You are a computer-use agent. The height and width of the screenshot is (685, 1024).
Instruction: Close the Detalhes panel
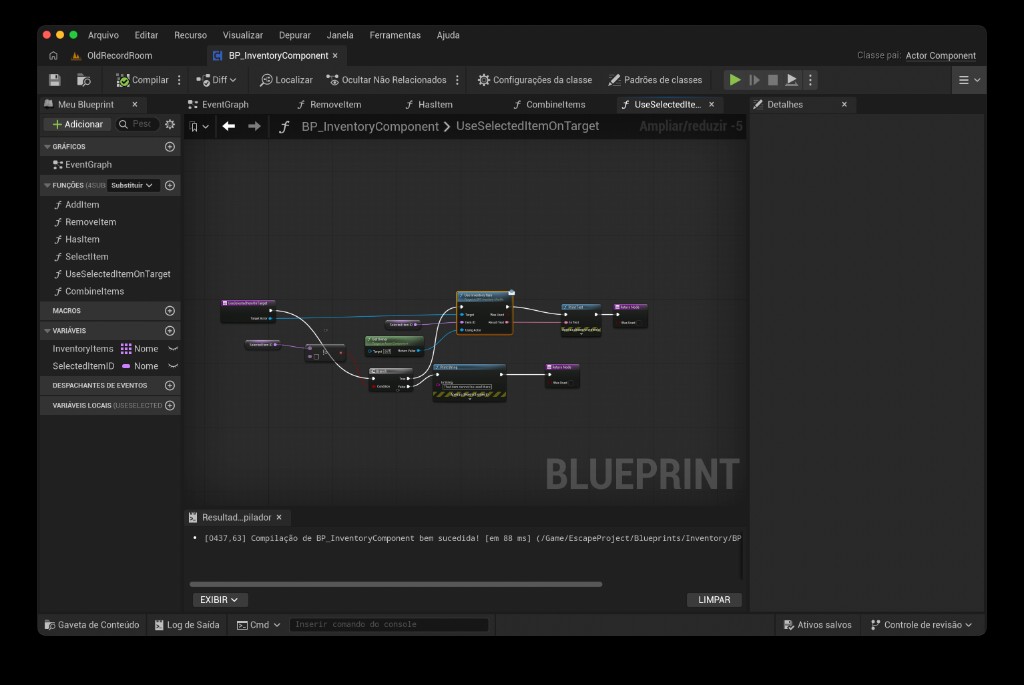[844, 104]
